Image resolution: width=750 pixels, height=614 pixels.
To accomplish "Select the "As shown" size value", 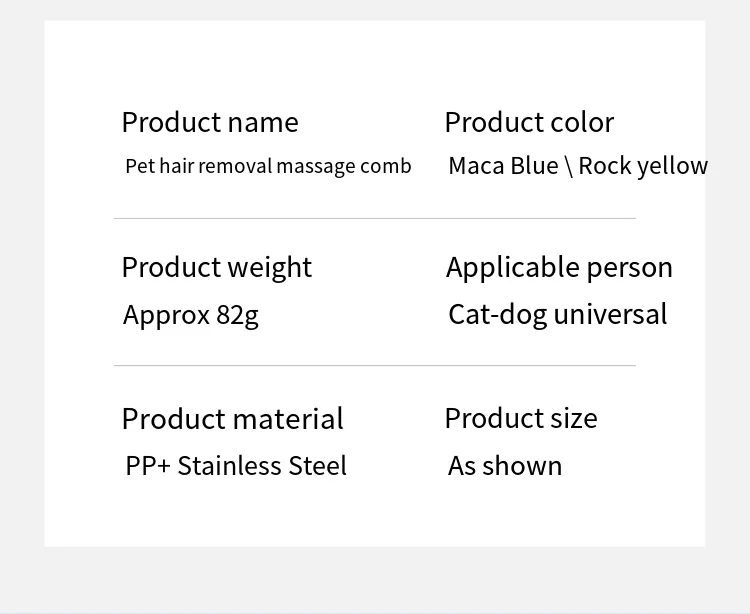I will (x=505, y=466).
